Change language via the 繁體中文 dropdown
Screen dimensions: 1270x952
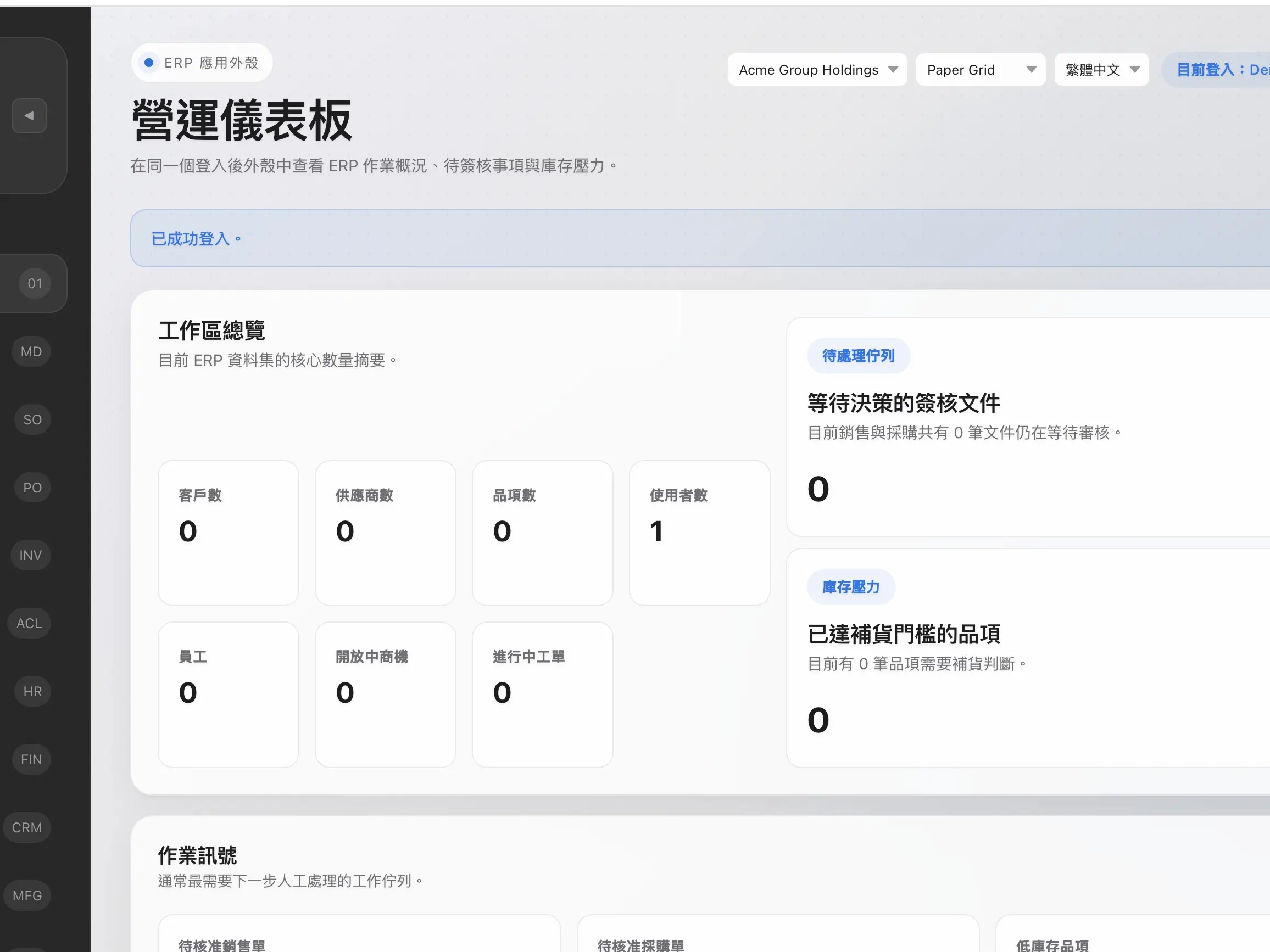(1101, 69)
